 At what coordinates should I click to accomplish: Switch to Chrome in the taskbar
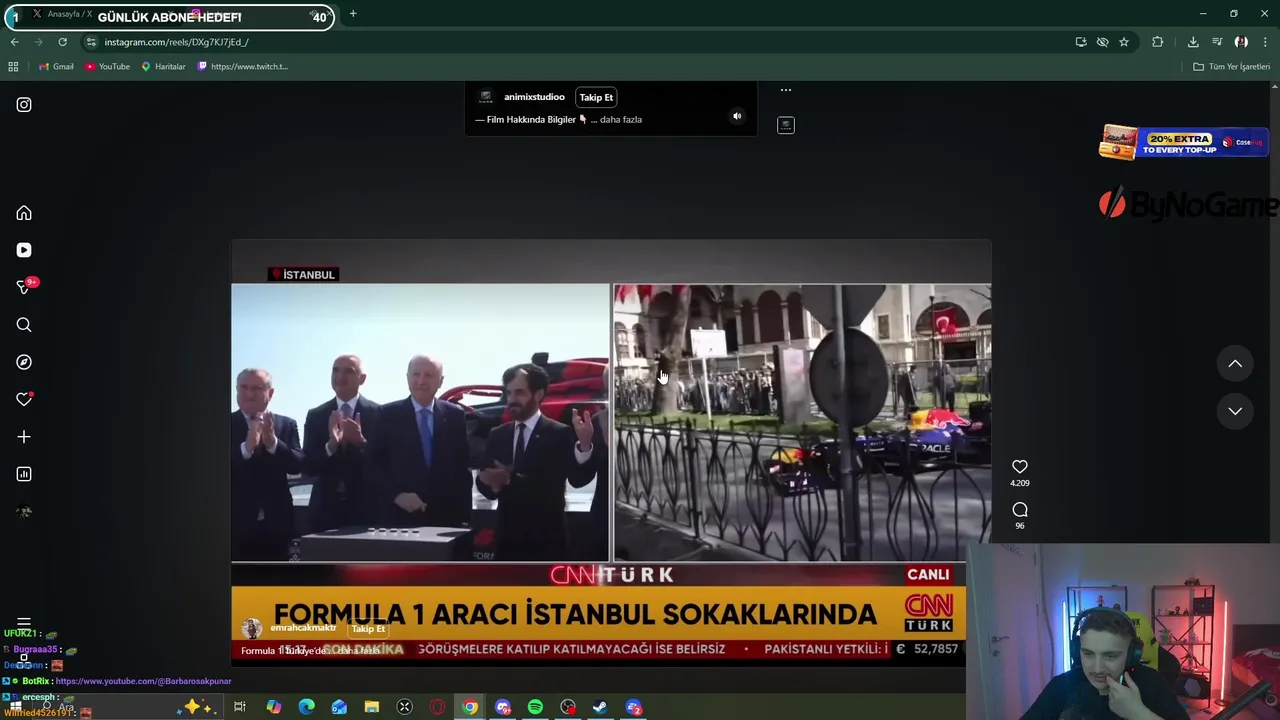pos(470,708)
